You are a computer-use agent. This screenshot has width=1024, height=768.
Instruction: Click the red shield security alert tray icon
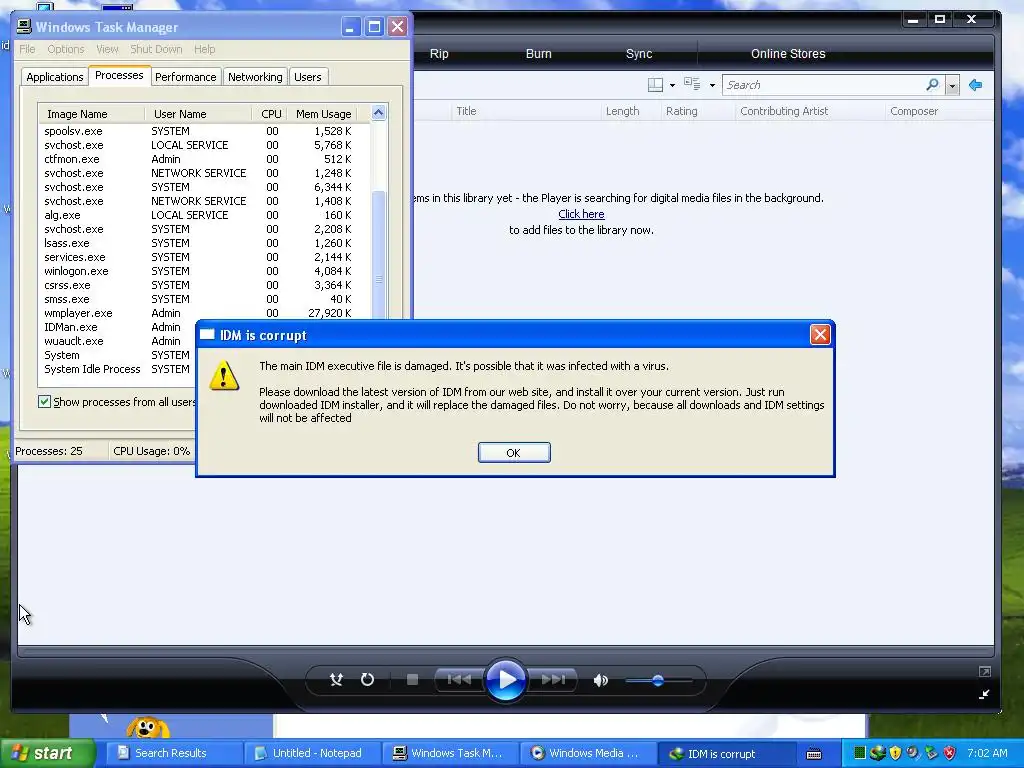[x=950, y=753]
